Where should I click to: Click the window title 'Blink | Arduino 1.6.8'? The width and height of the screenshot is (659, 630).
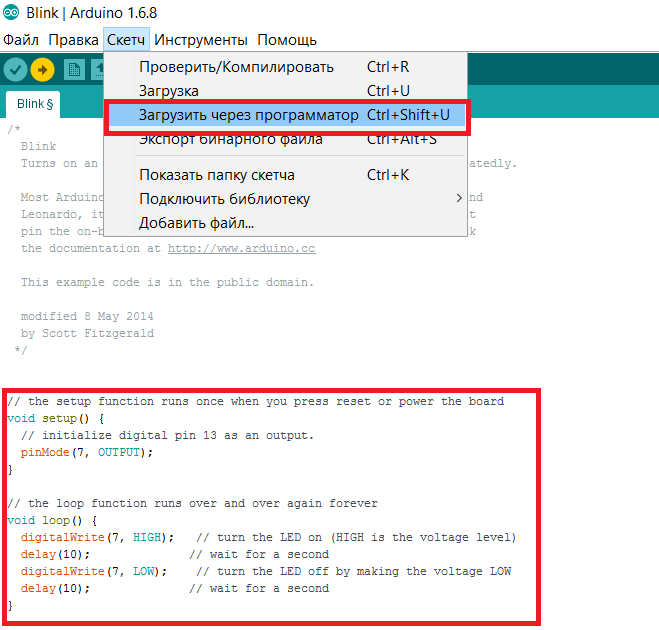pos(92,13)
